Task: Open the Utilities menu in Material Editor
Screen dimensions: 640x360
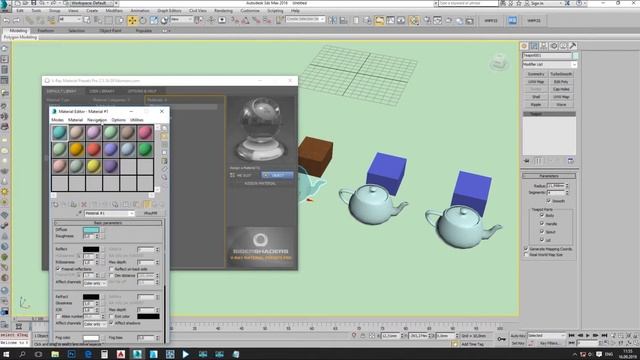Action: [x=137, y=120]
